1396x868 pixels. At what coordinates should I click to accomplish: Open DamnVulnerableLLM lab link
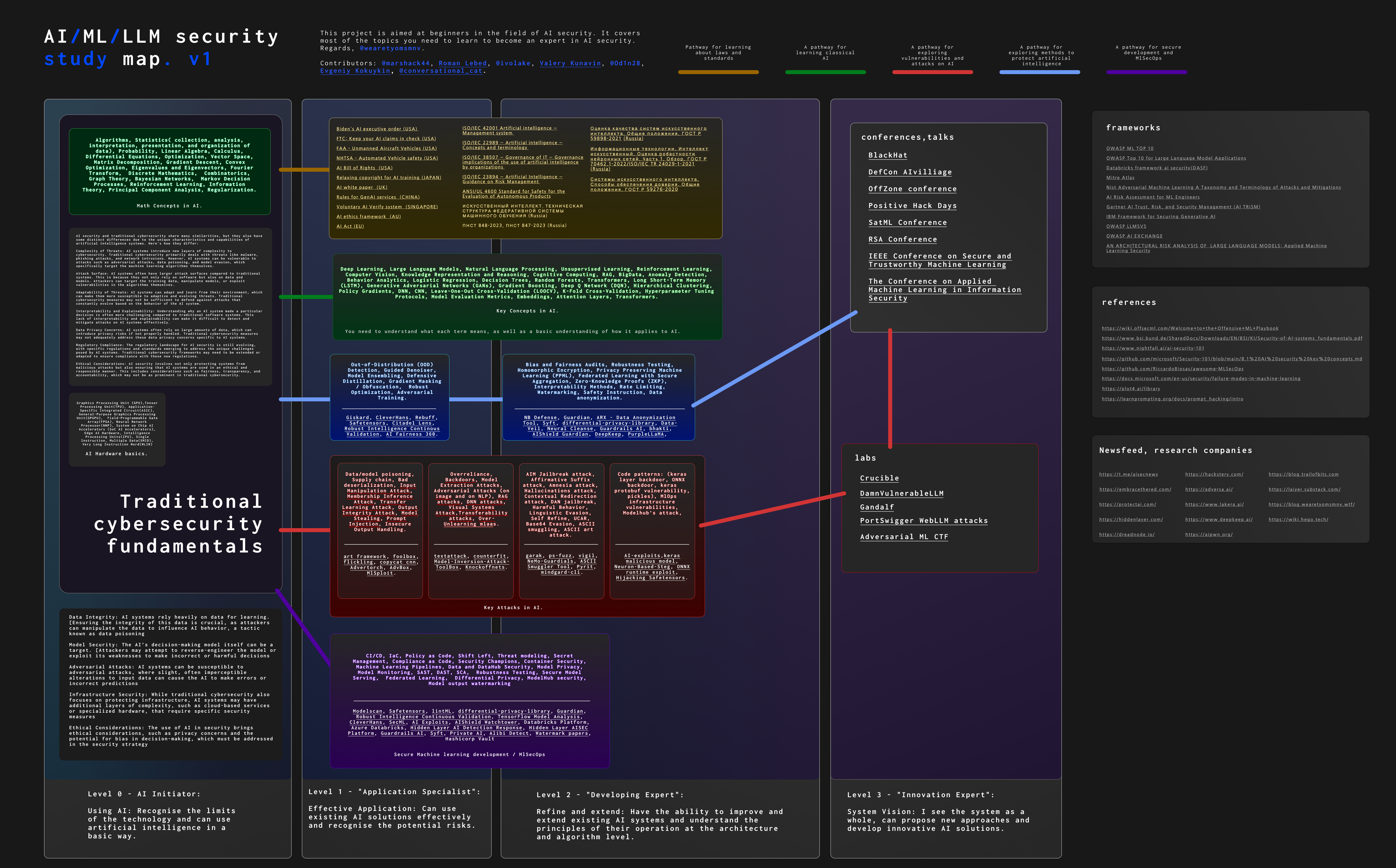902,493
